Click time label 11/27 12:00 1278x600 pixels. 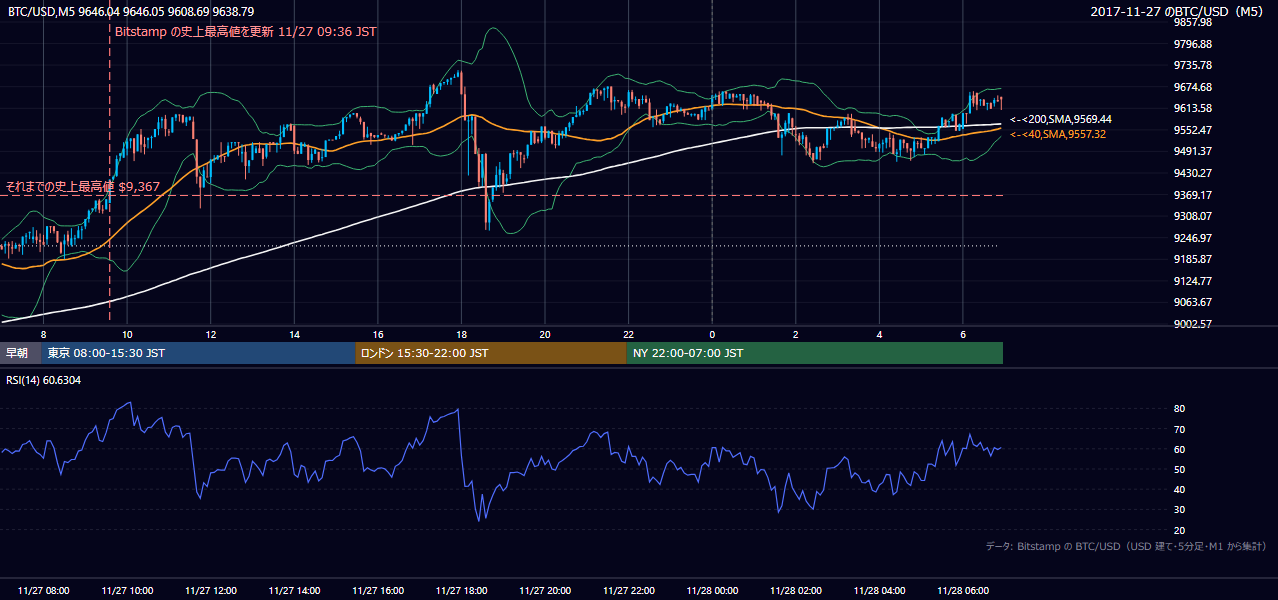coord(211,590)
